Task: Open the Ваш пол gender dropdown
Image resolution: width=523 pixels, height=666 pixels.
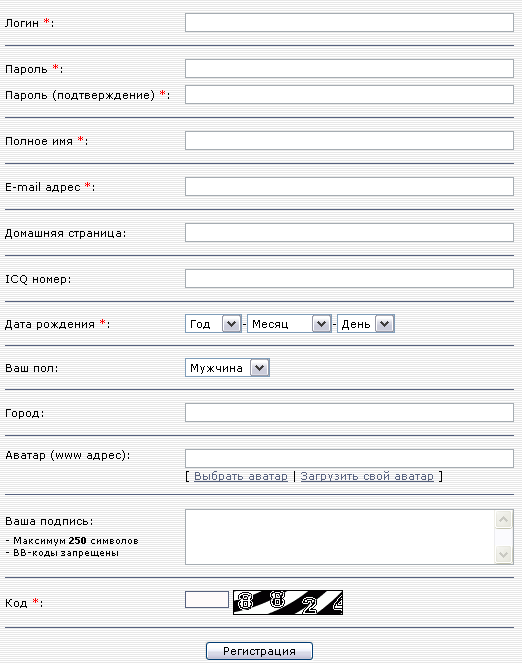Action: point(227,368)
